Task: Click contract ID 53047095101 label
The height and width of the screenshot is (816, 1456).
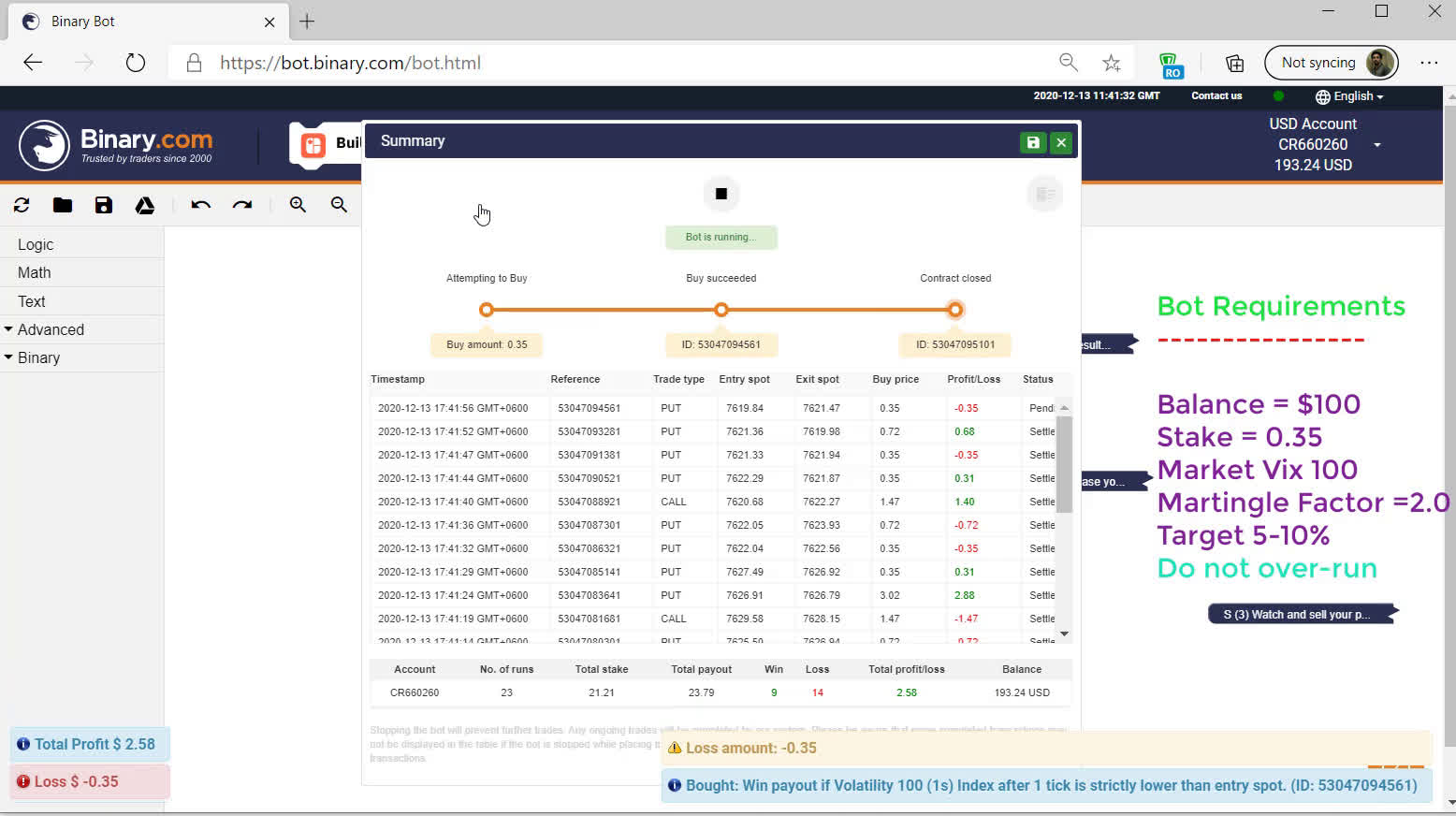Action: (955, 344)
